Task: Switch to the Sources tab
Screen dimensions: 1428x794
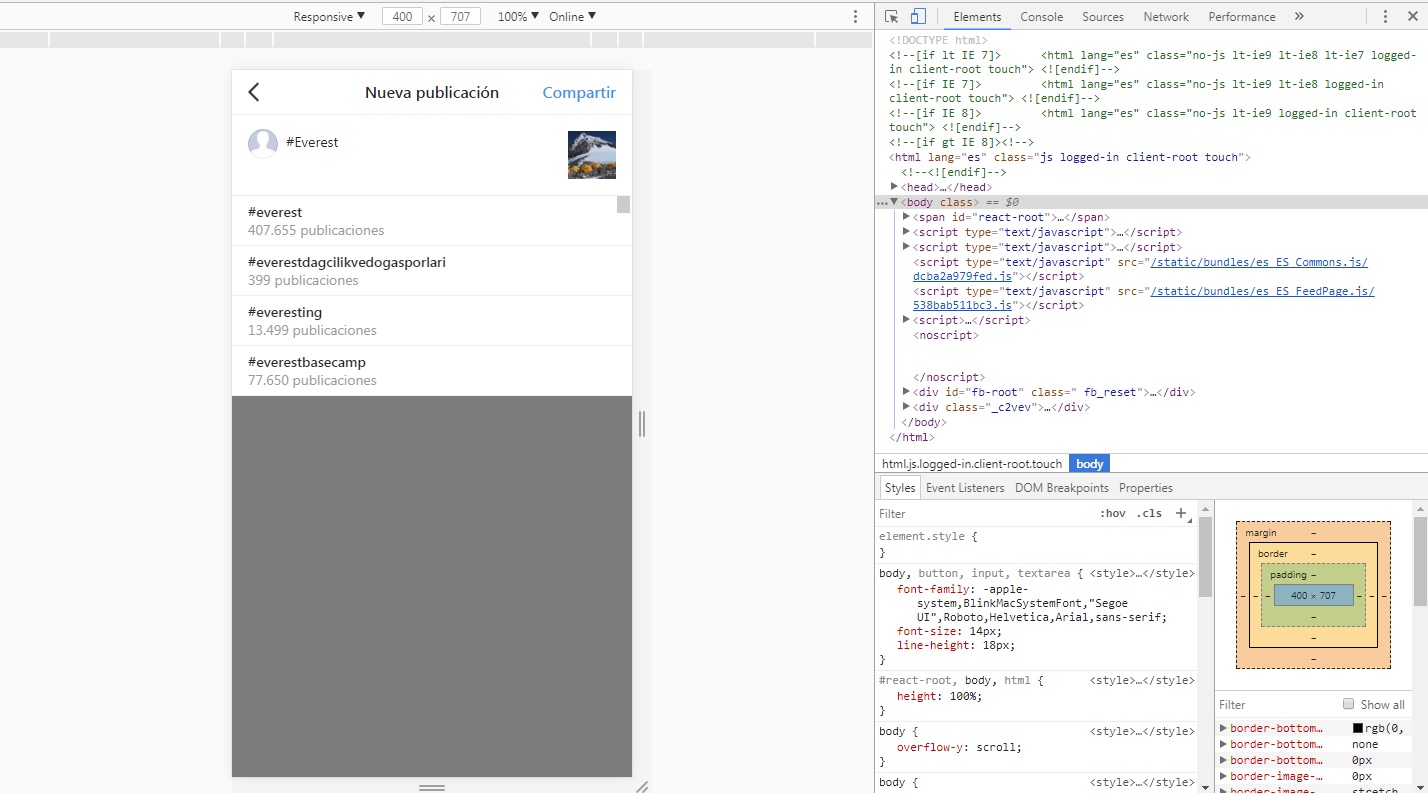Action: pyautogui.click(x=1103, y=17)
